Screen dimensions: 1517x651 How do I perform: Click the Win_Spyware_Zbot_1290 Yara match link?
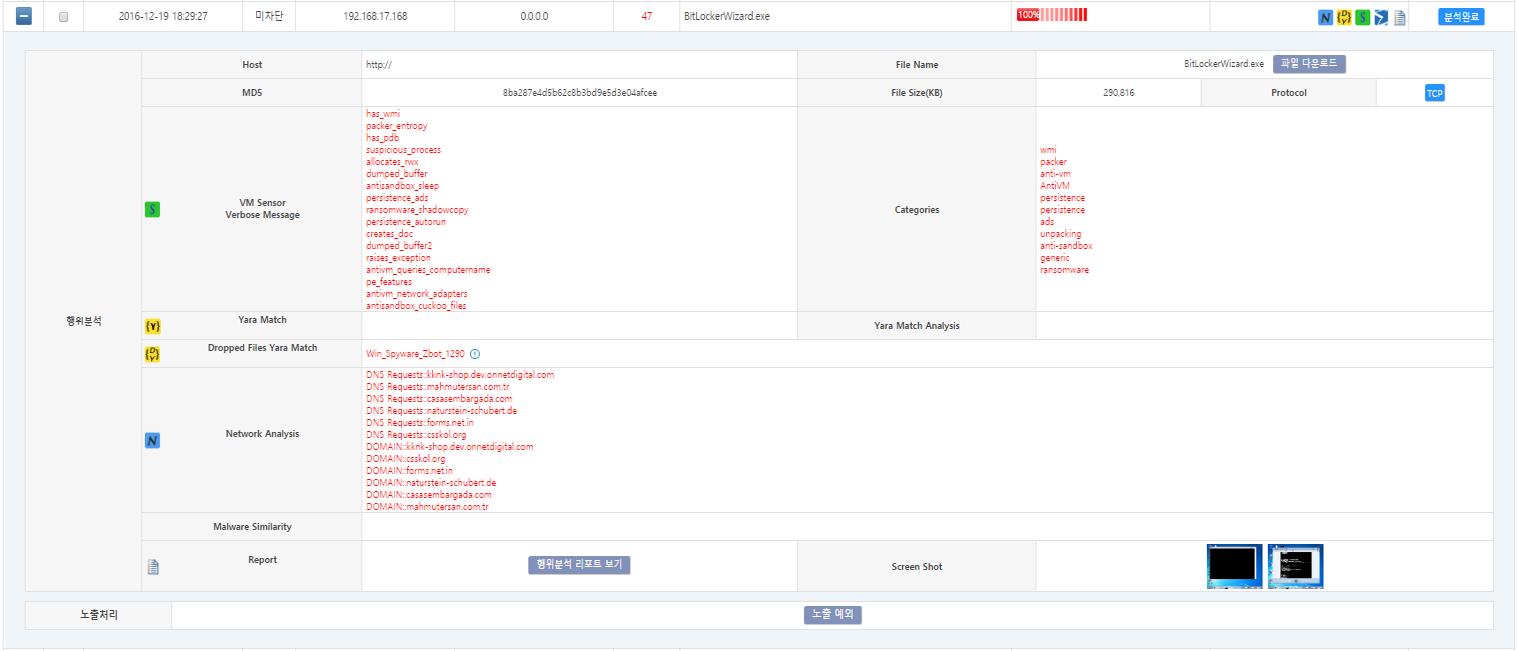[x=415, y=354]
